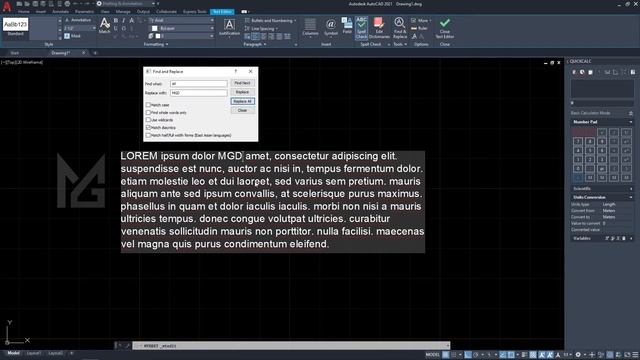Expand the More options dropdown
This screenshot has height=360, width=640.
tap(421, 20)
